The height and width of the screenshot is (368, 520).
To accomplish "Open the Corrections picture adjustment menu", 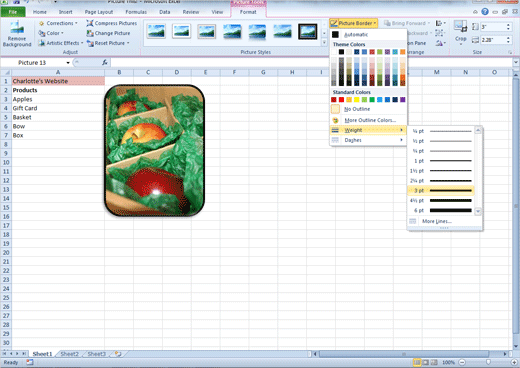I will tap(59, 23).
